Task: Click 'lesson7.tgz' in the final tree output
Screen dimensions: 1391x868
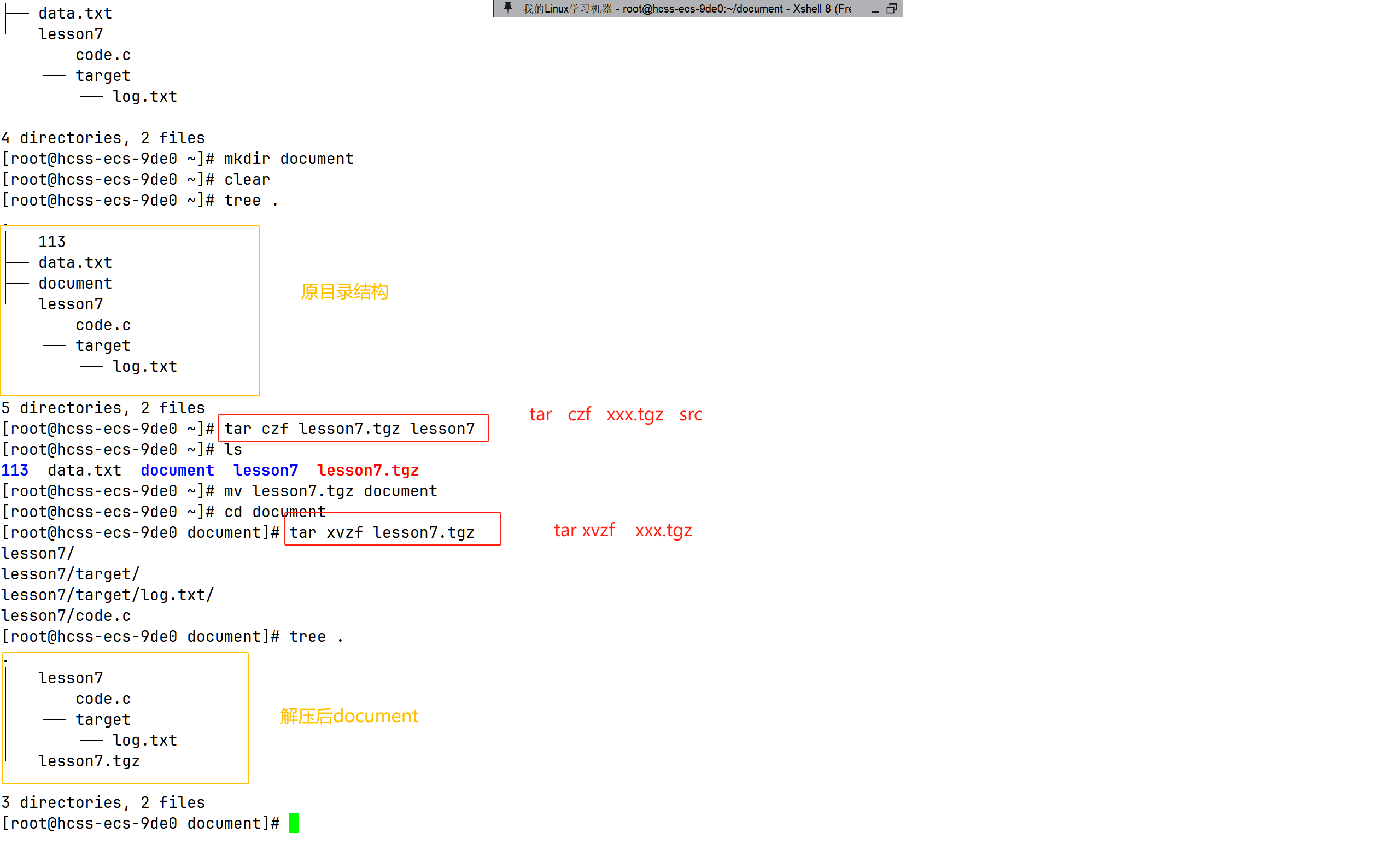Action: click(89, 761)
